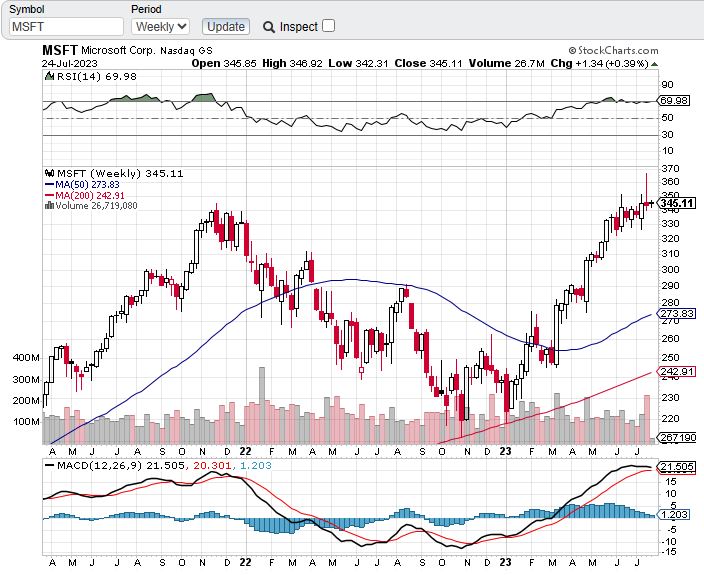Click the '22' year label under price chart
The height and width of the screenshot is (575, 704).
click(x=246, y=451)
